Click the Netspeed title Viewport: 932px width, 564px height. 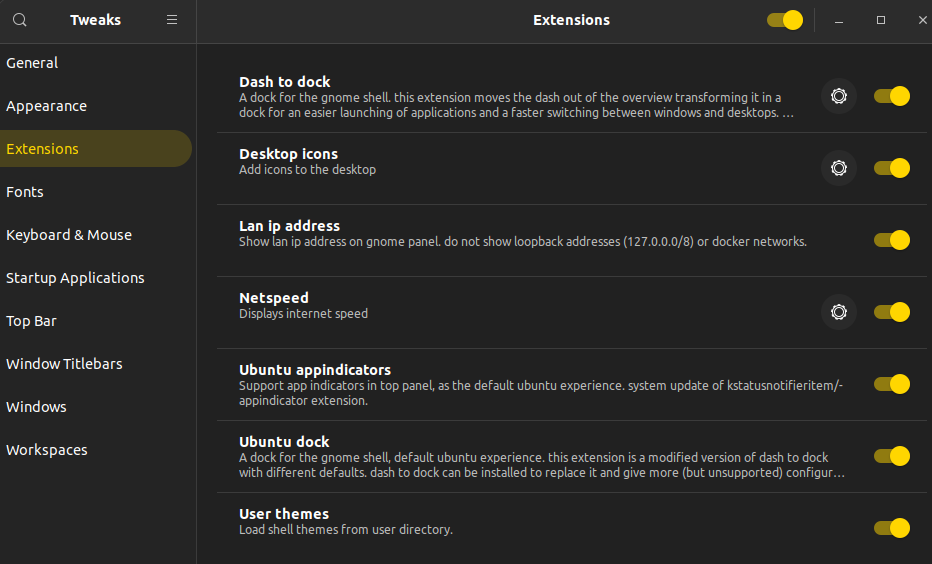273,298
